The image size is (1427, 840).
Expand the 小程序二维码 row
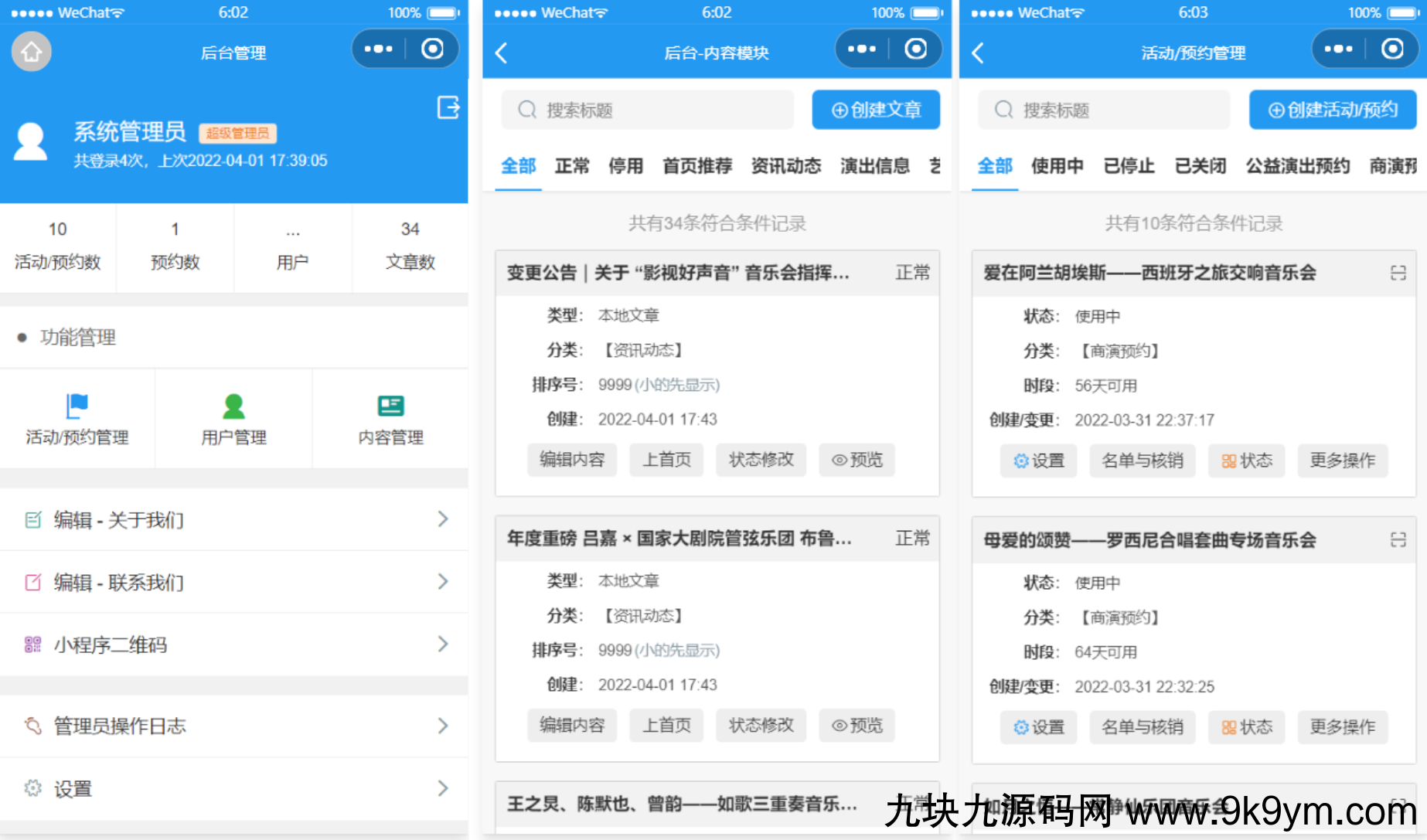[x=442, y=644]
